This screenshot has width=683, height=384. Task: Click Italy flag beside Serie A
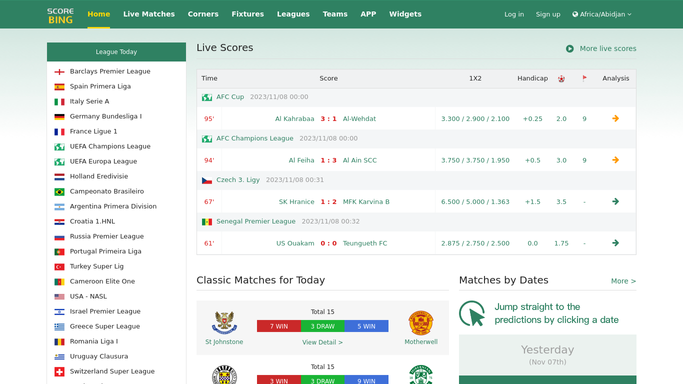point(59,101)
